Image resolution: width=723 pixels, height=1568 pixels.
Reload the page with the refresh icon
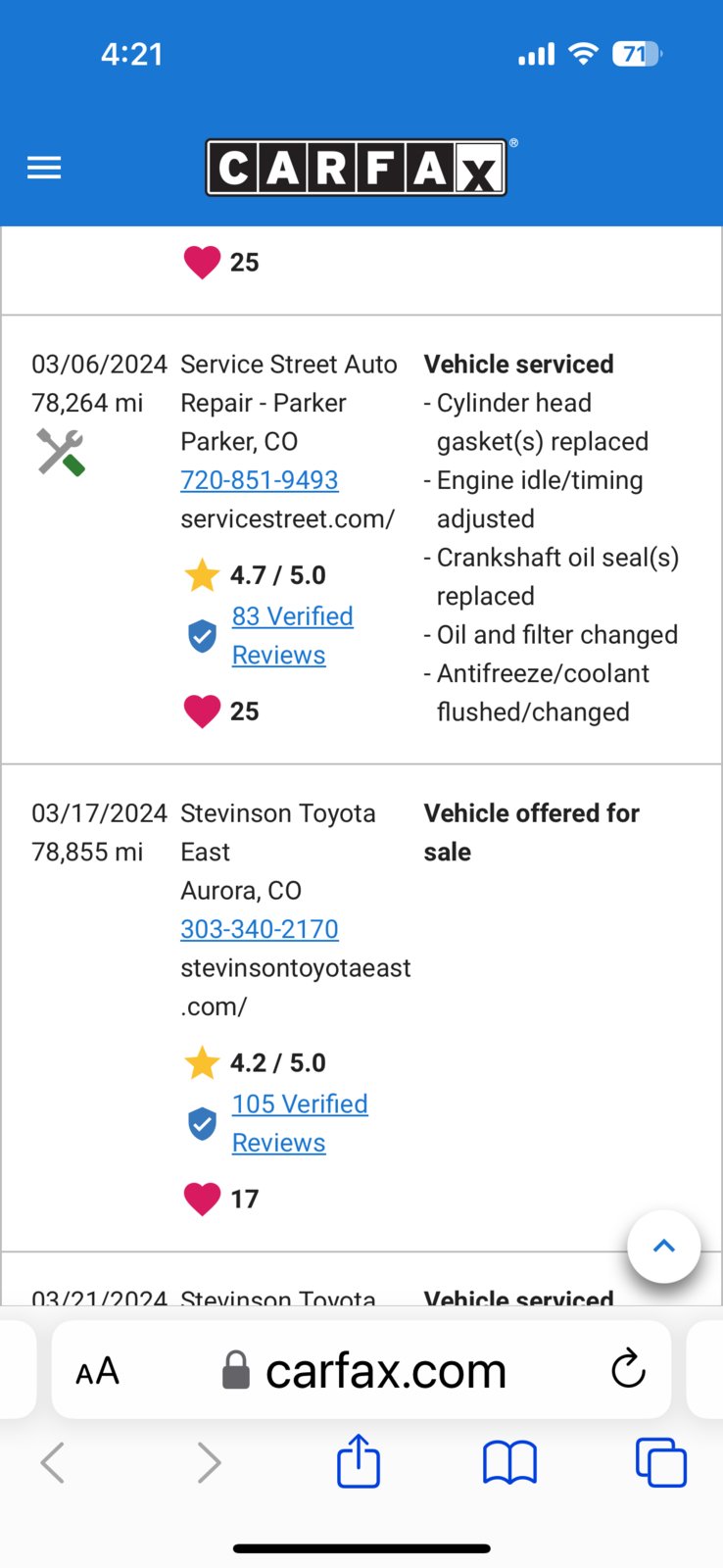628,1369
